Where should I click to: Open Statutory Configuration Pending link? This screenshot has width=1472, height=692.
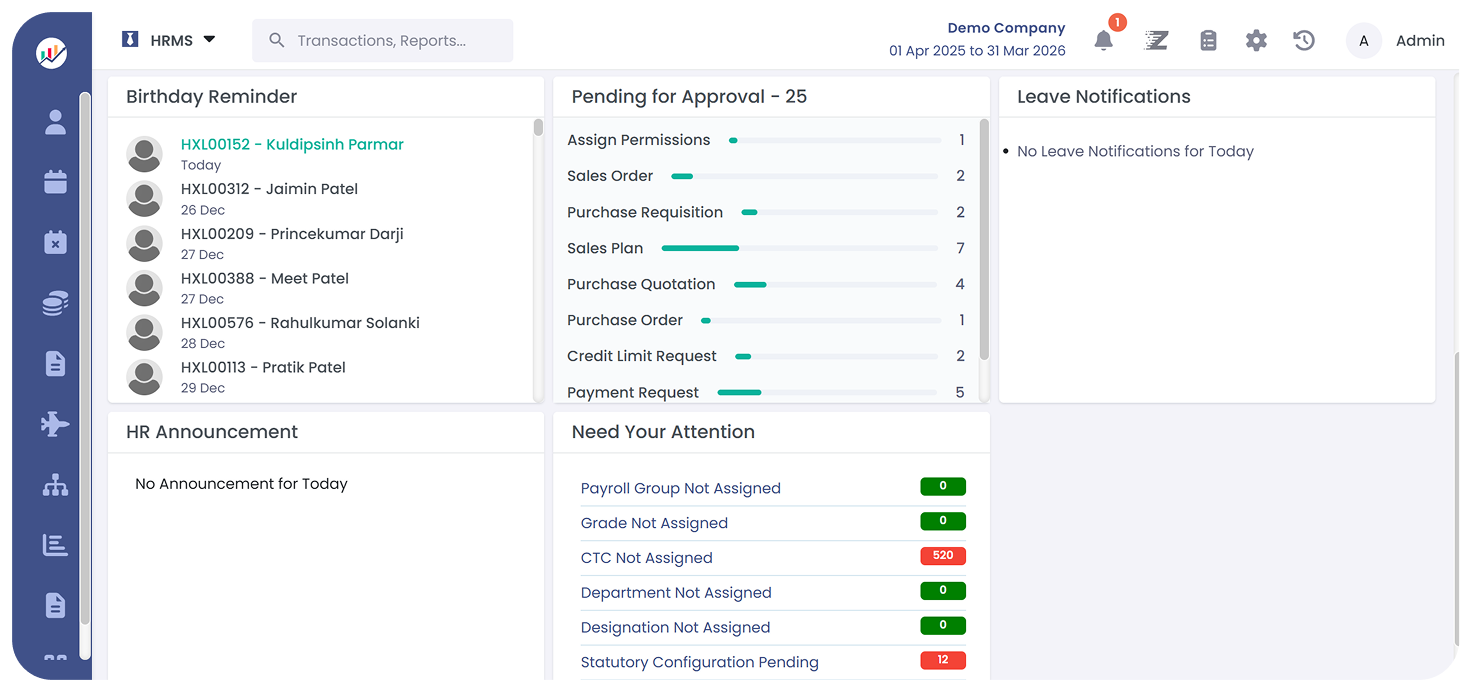(x=699, y=662)
